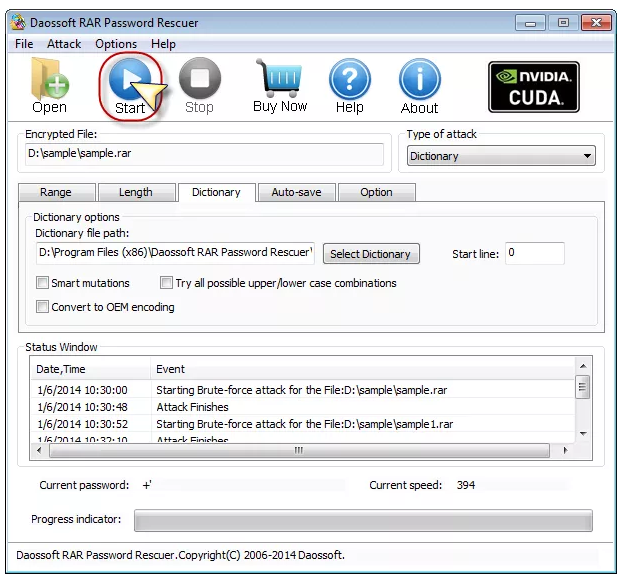Open the Options menu
This screenshot has width=628, height=584.
[116, 44]
